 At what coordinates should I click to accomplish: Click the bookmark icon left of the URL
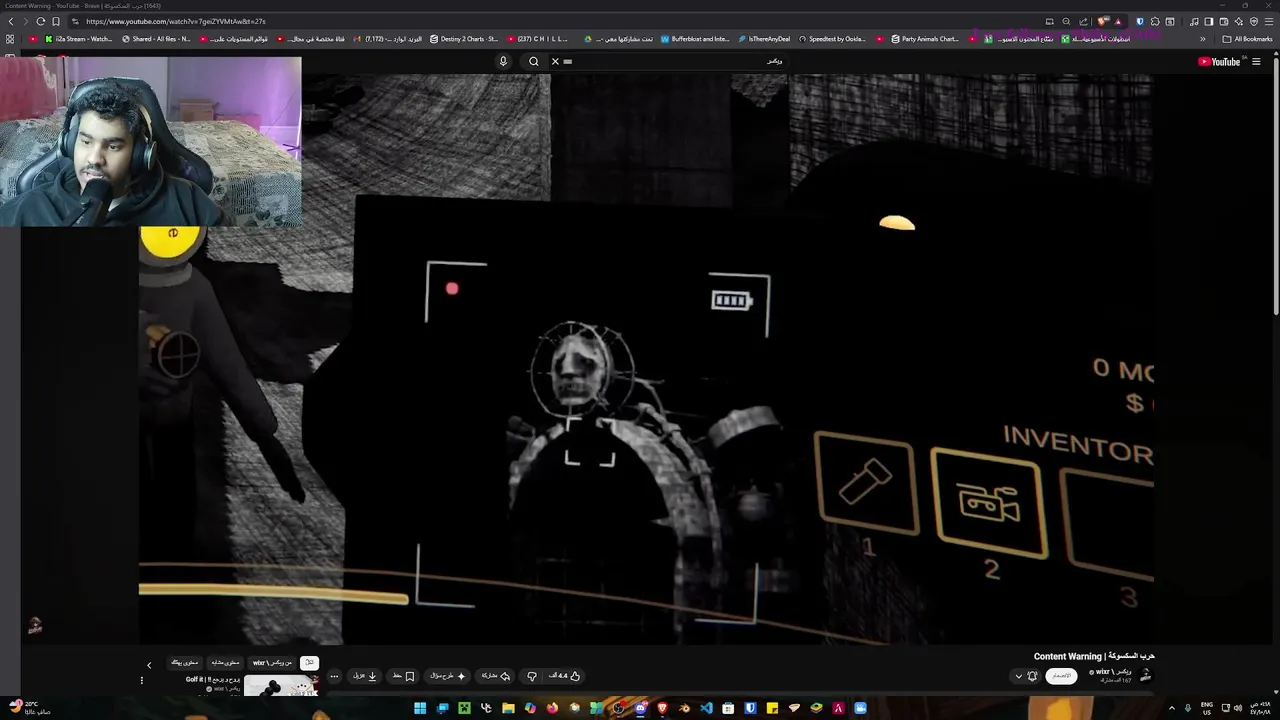click(x=56, y=21)
